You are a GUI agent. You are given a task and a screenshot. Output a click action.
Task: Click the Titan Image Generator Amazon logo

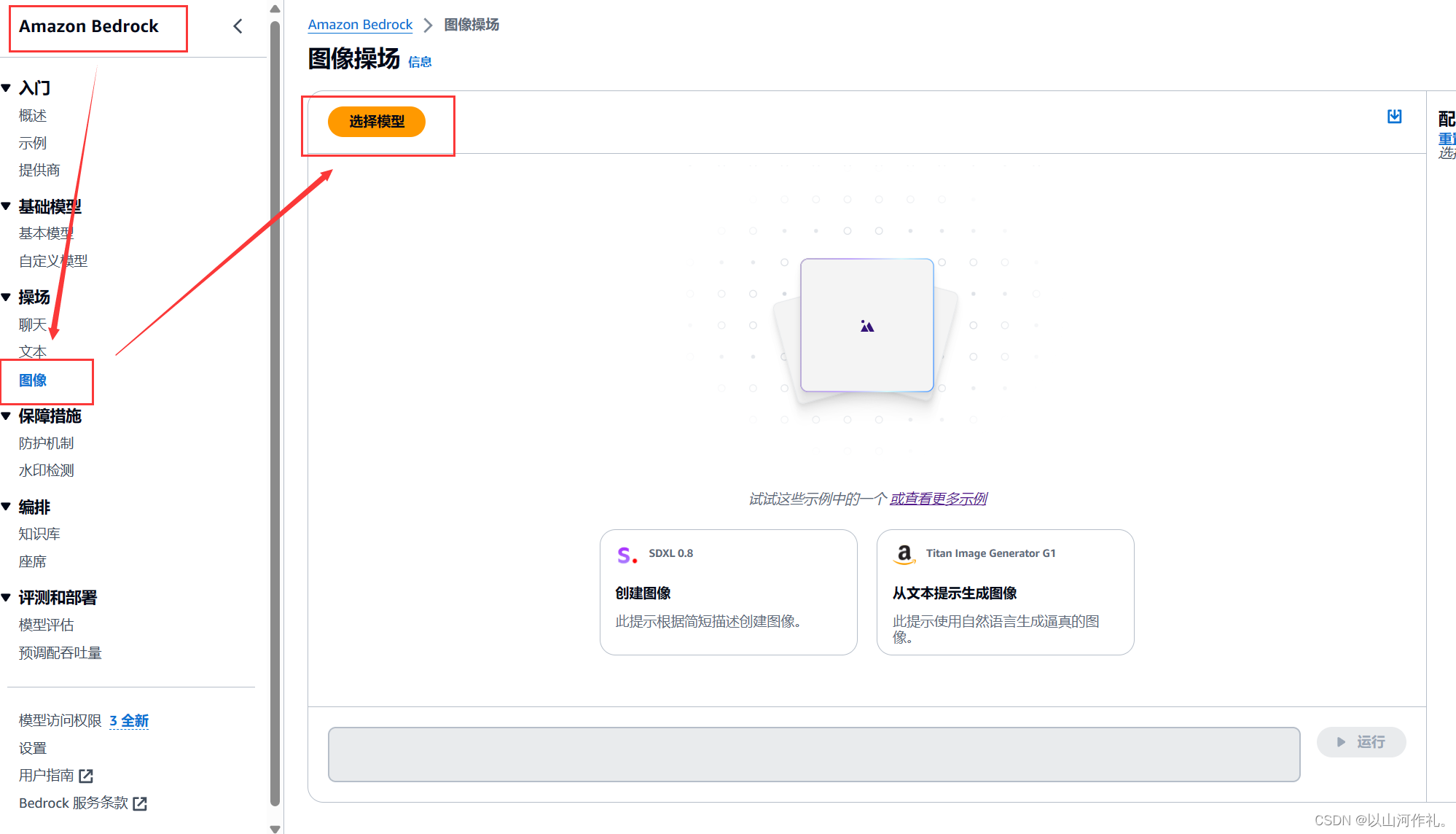tap(904, 555)
